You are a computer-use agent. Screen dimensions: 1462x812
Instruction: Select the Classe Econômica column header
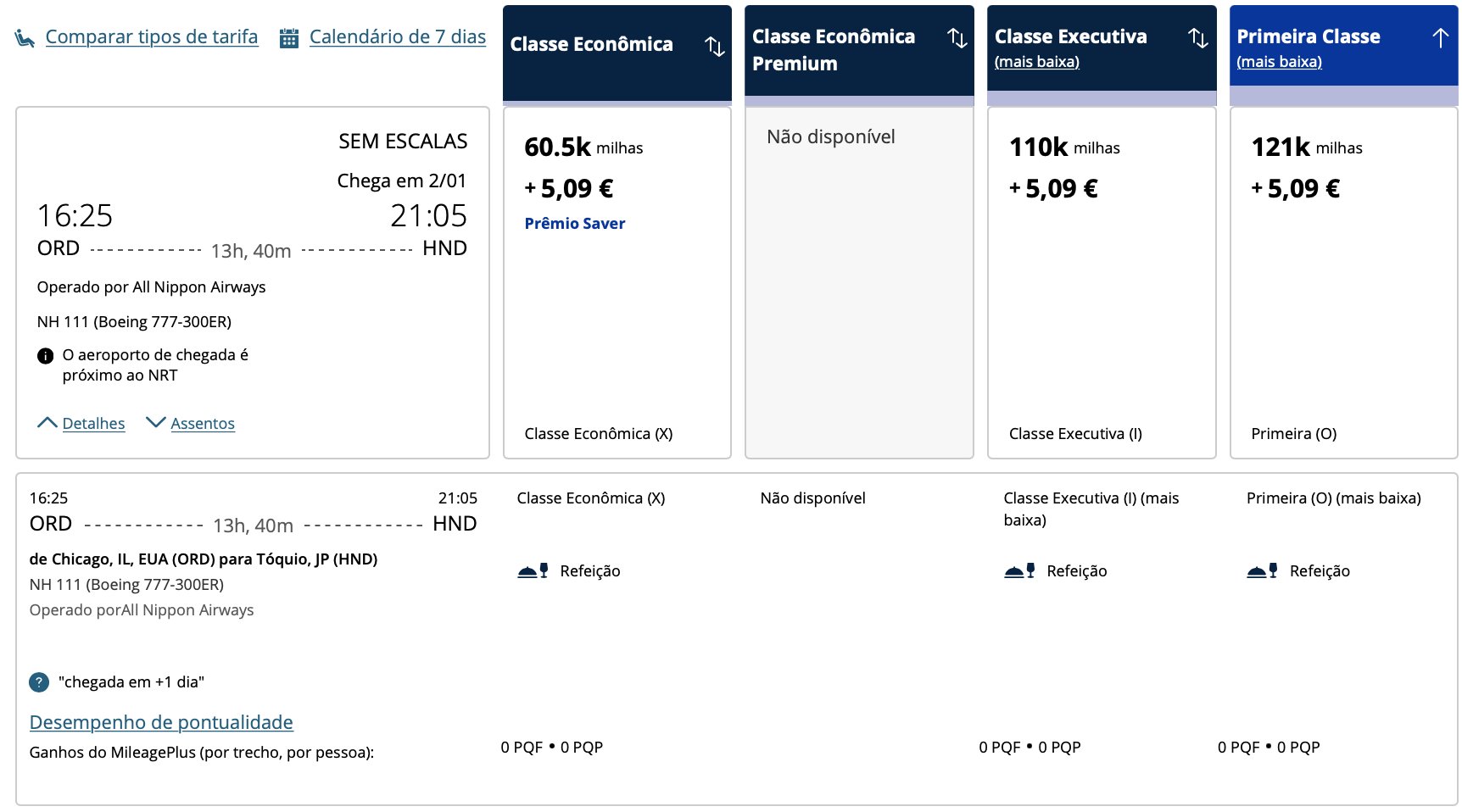click(617, 53)
